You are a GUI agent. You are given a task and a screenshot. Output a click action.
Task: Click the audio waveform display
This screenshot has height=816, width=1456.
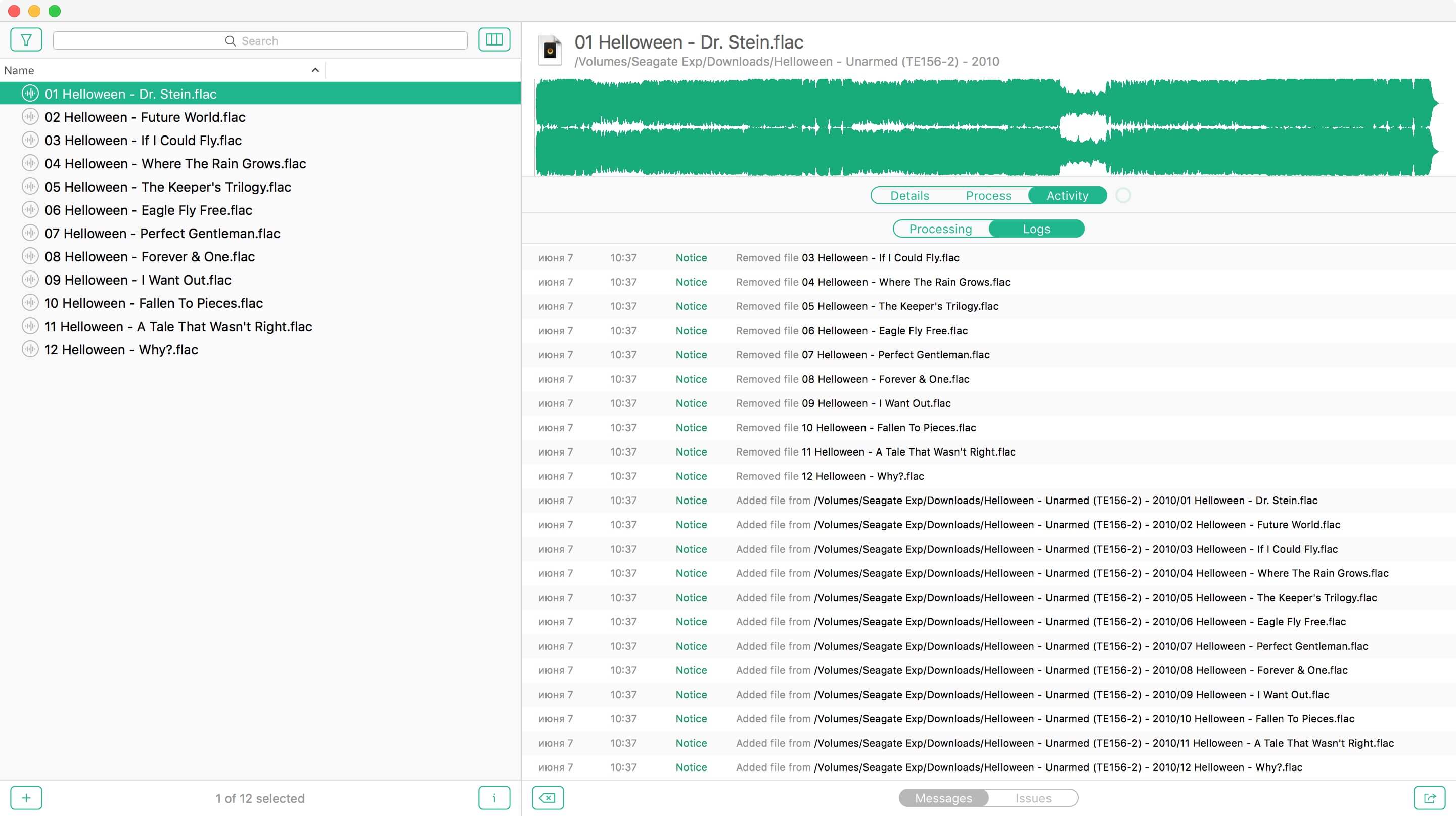(987, 127)
